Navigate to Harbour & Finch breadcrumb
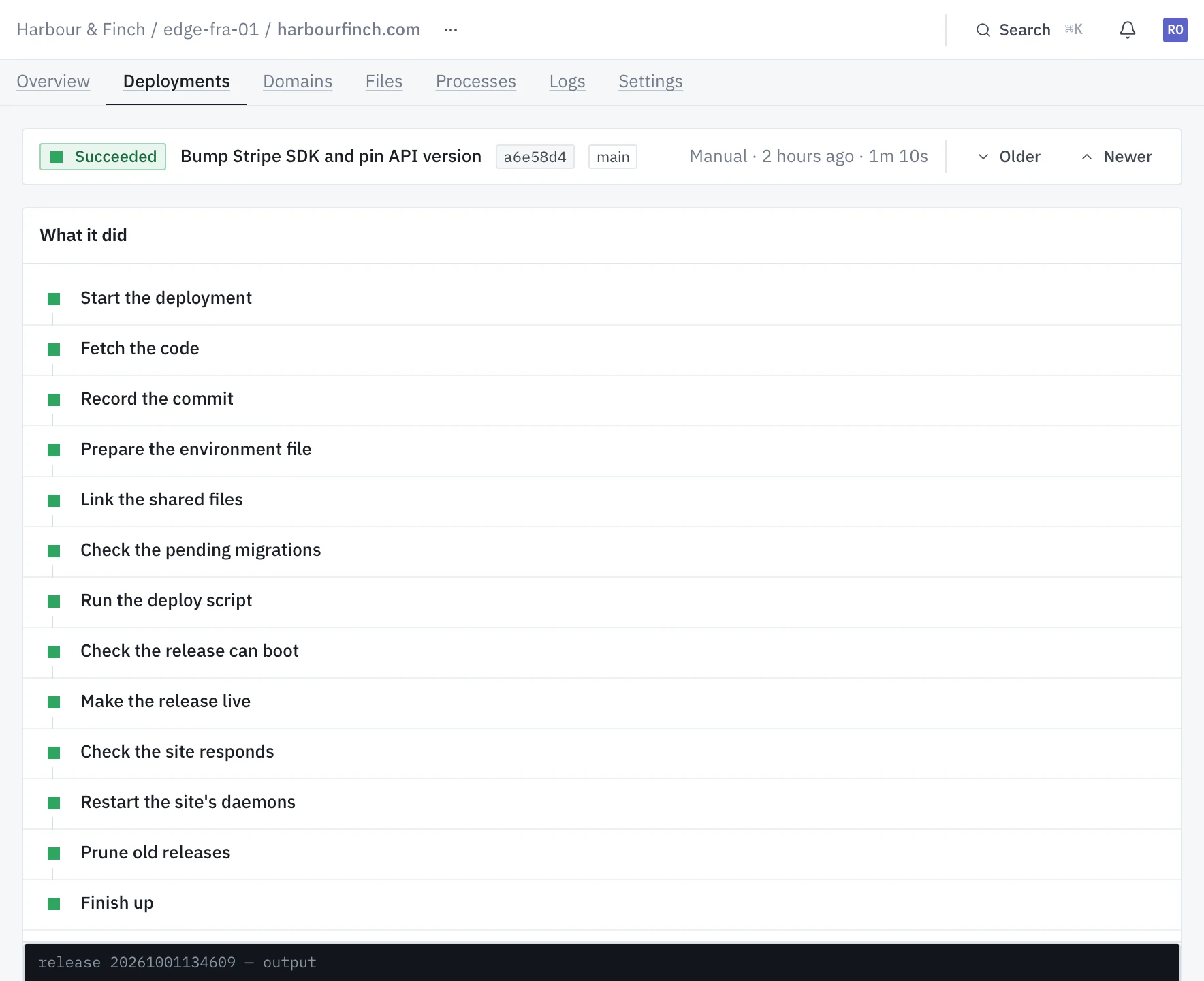Viewport: 1204px width, 981px height. click(81, 30)
